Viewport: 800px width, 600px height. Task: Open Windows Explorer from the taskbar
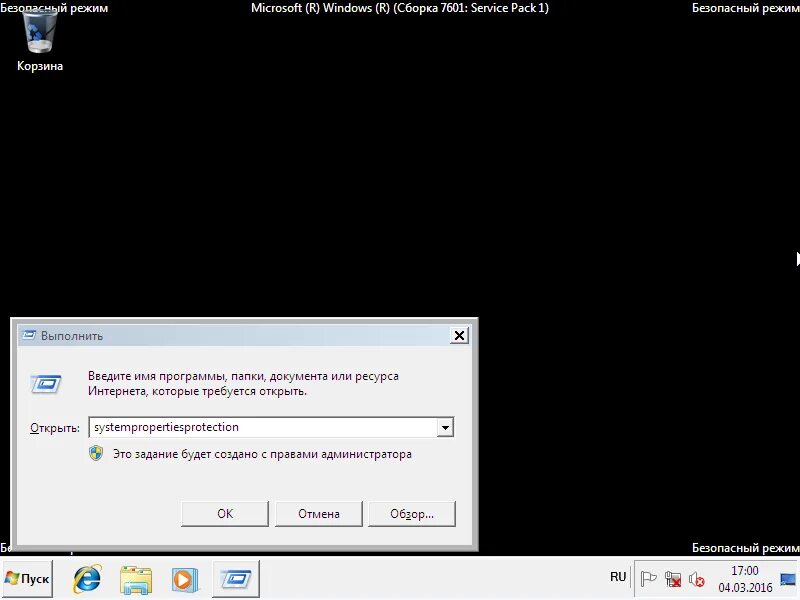(x=136, y=579)
